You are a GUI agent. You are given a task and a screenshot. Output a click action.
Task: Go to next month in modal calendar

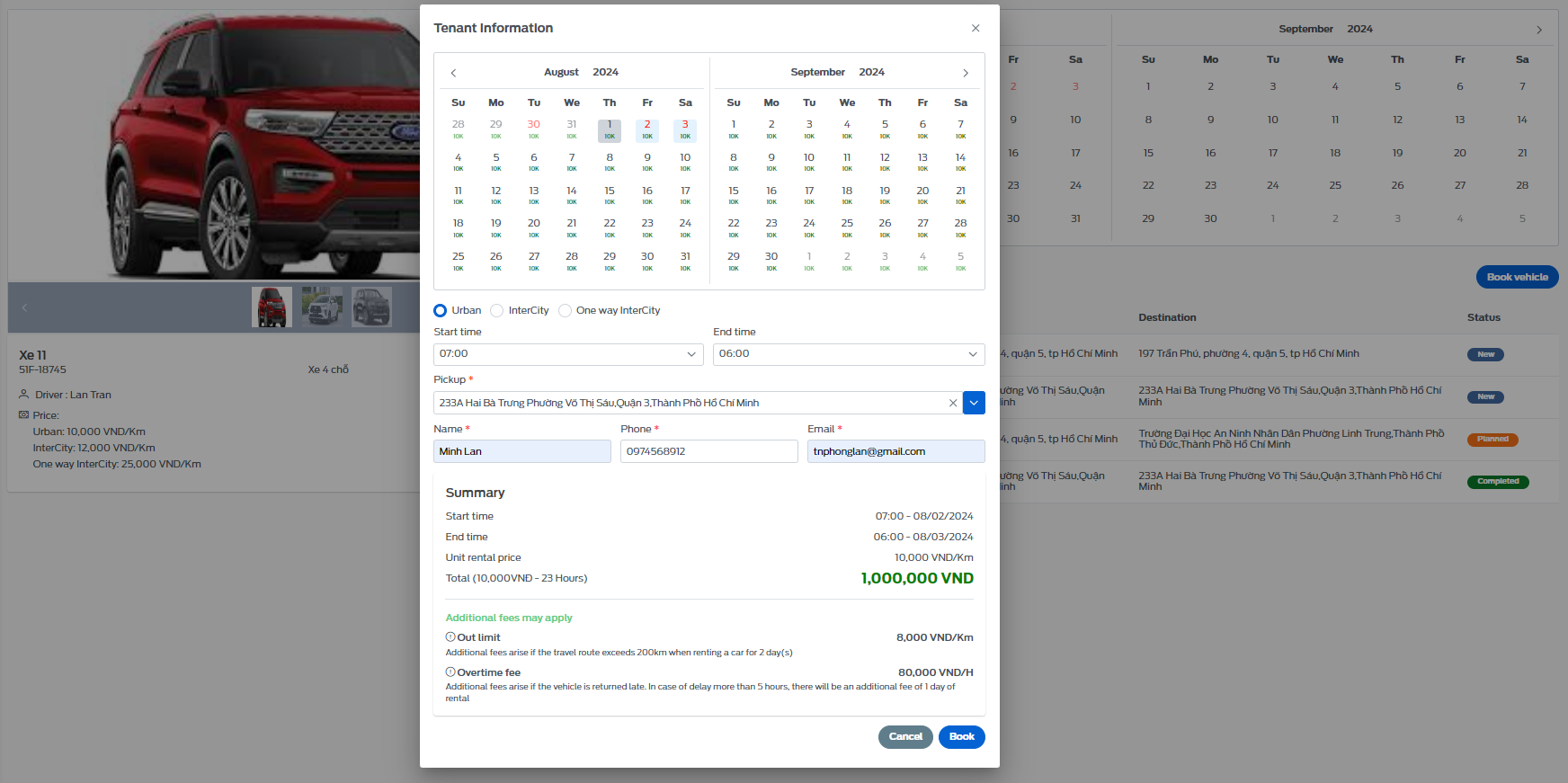(966, 73)
